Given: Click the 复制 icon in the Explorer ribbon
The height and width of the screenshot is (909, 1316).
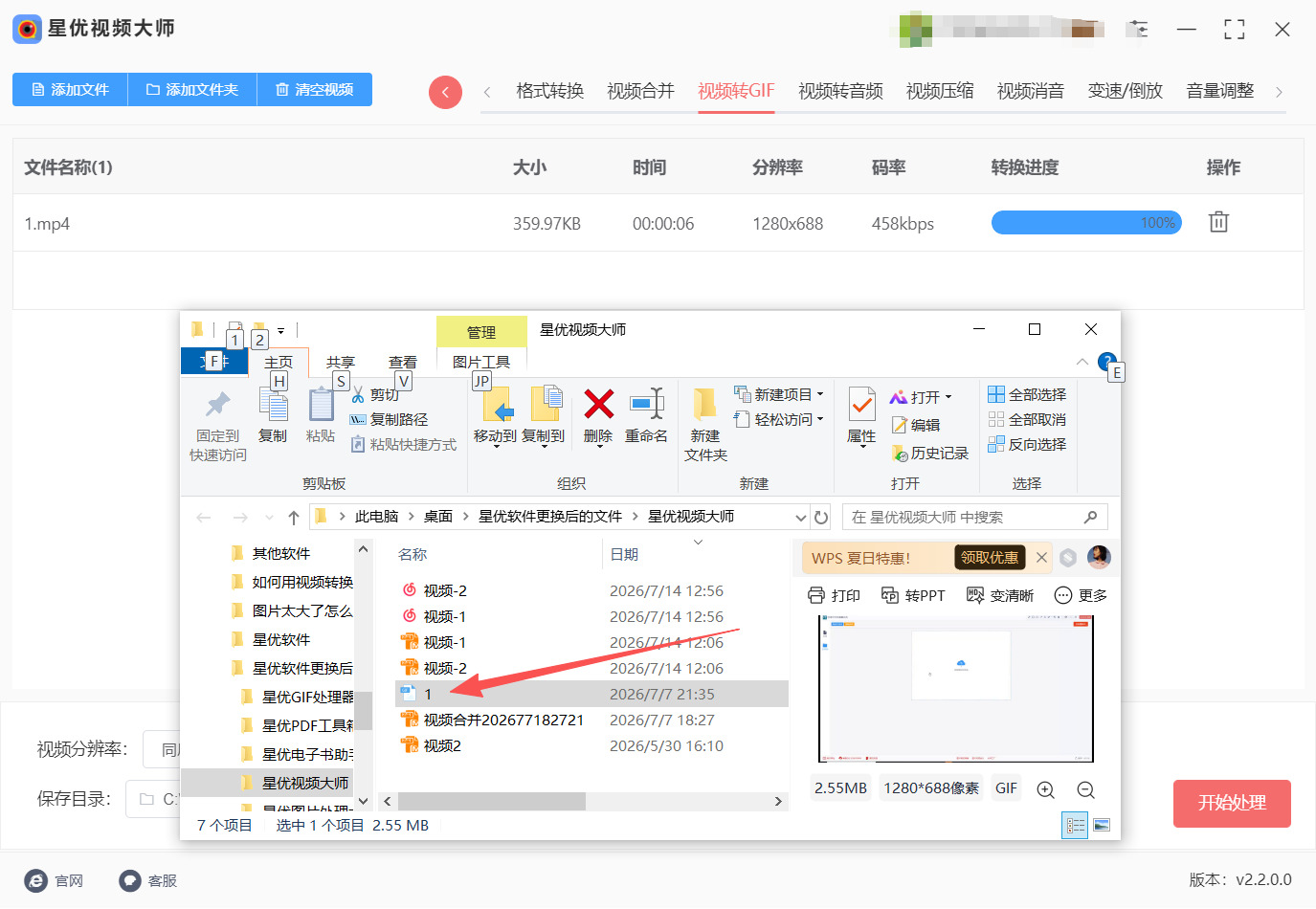Looking at the screenshot, I should tap(273, 405).
